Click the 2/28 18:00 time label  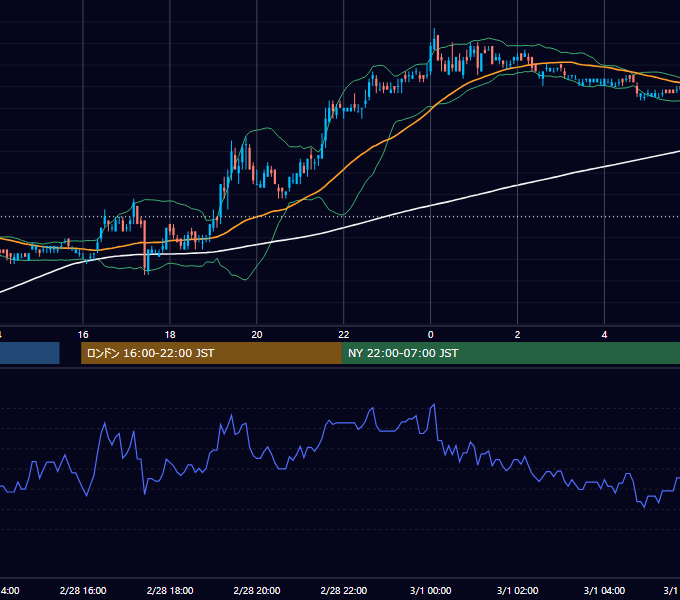pos(170,590)
